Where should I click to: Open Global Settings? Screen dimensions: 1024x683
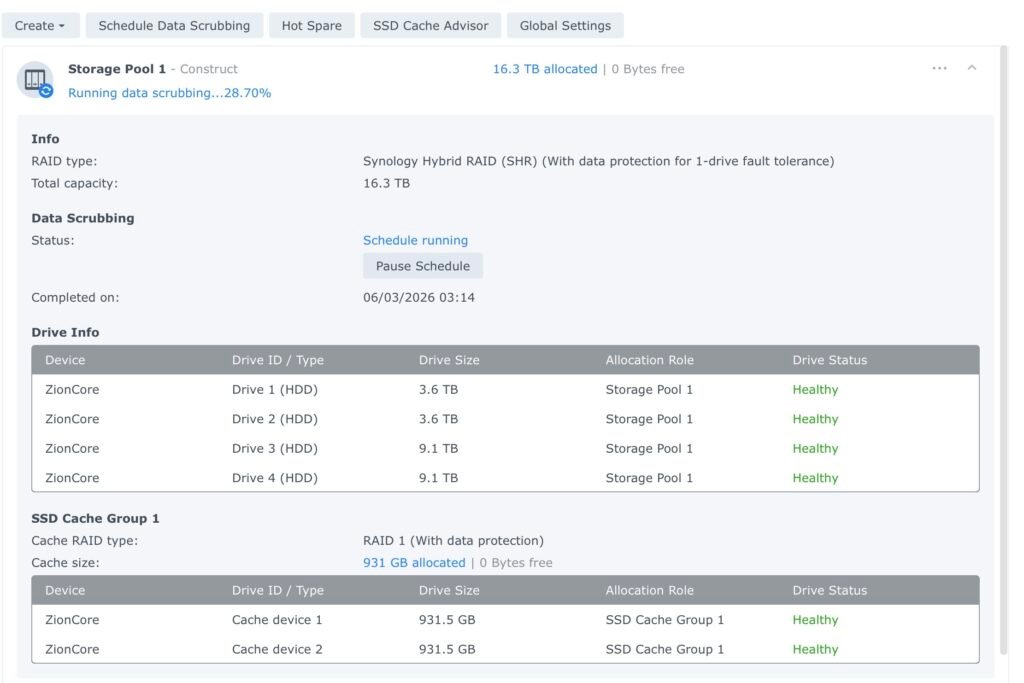[x=565, y=25]
